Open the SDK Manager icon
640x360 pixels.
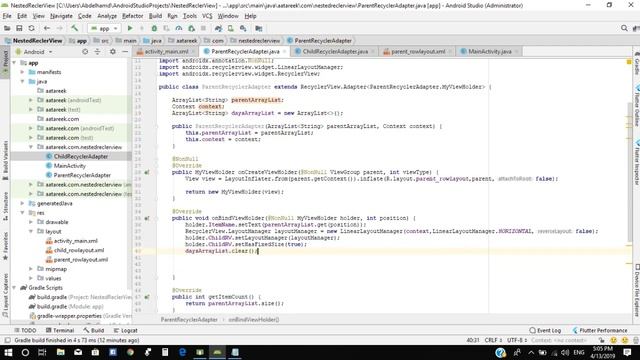[x=243, y=28]
